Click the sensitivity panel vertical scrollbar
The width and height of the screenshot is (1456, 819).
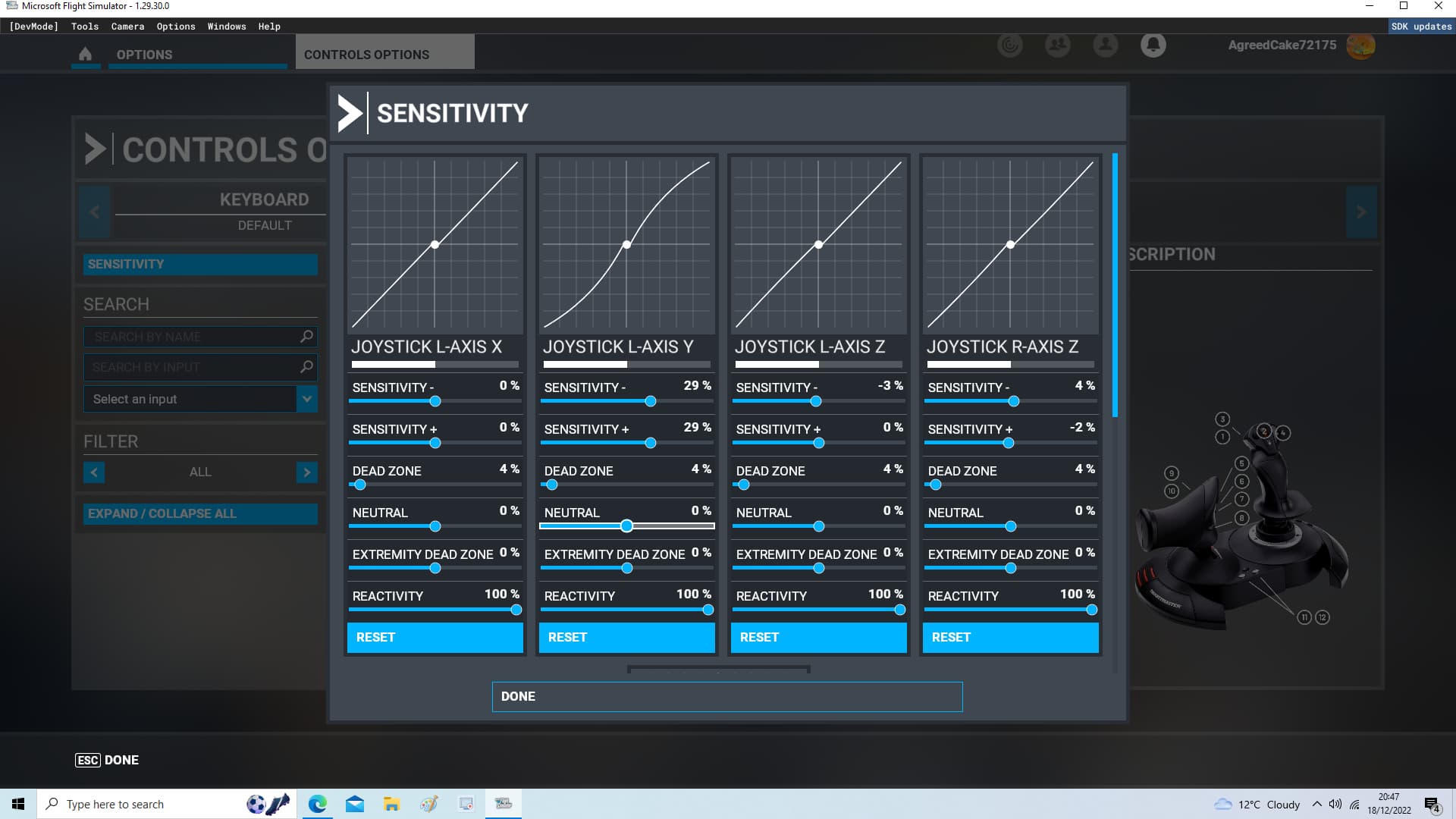[x=1115, y=285]
